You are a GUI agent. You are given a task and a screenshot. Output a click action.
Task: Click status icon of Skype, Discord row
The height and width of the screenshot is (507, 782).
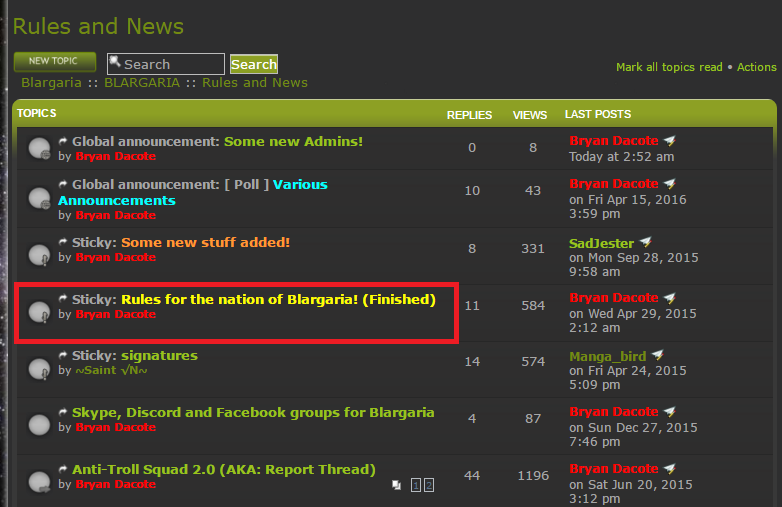coord(39,425)
